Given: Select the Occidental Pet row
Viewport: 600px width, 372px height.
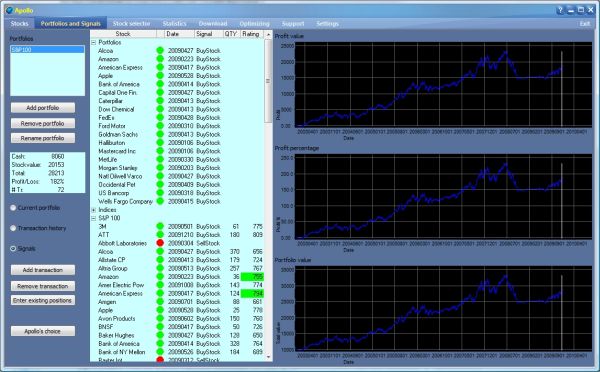Looking at the screenshot, I should click(177, 184).
